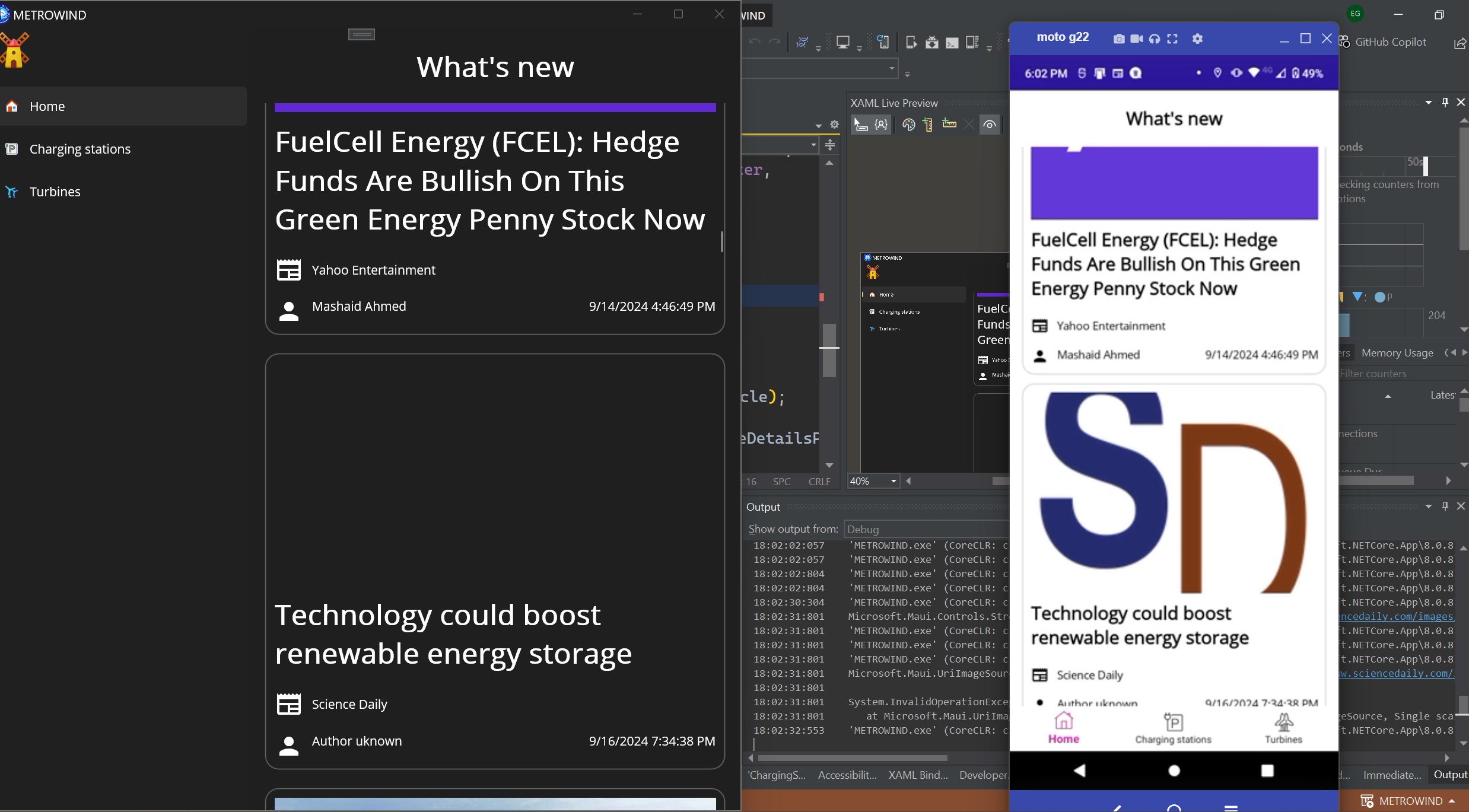
Task: Open Show output from Debug dropdown
Action: pos(926,529)
